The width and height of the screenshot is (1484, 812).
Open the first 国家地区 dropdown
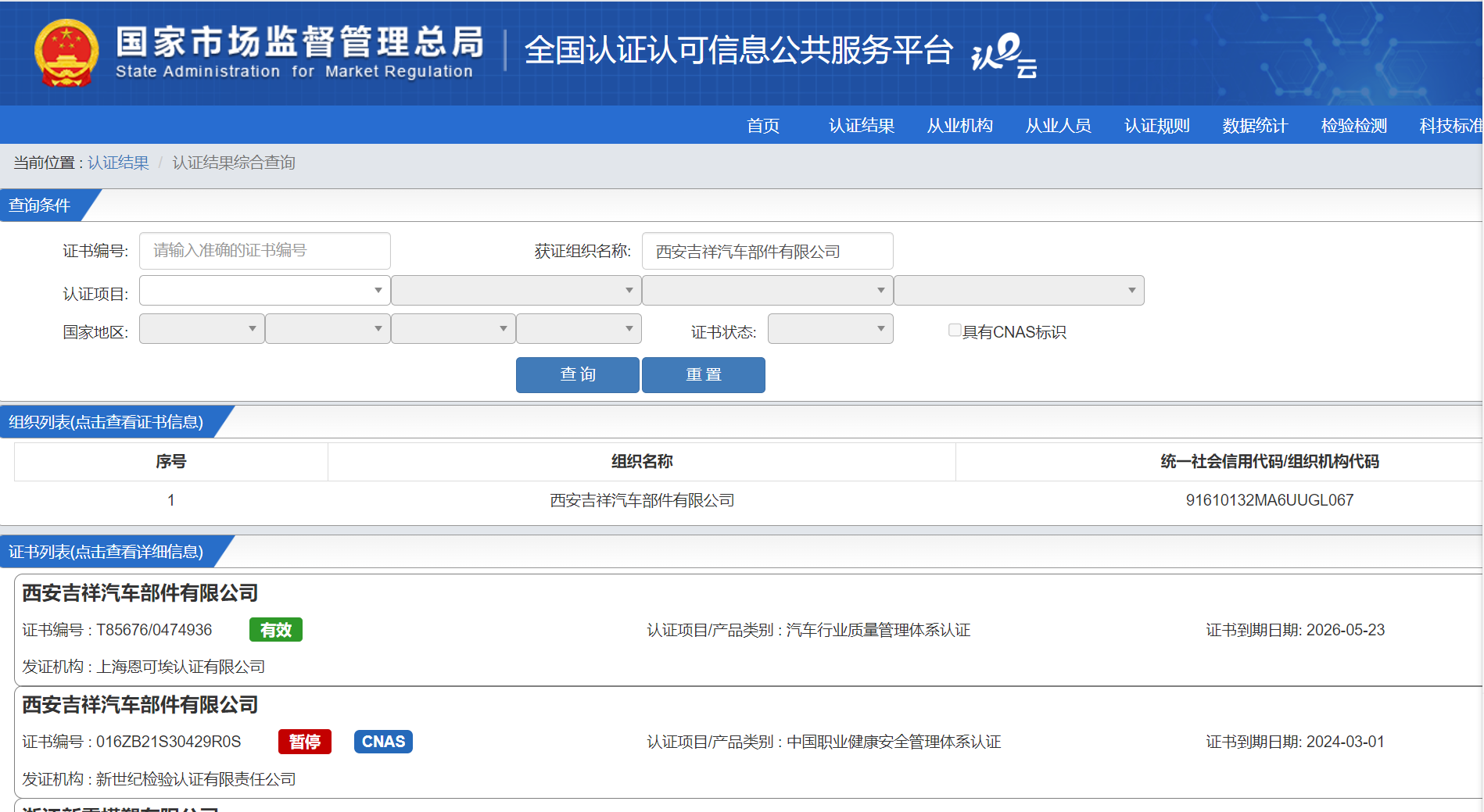click(x=202, y=329)
